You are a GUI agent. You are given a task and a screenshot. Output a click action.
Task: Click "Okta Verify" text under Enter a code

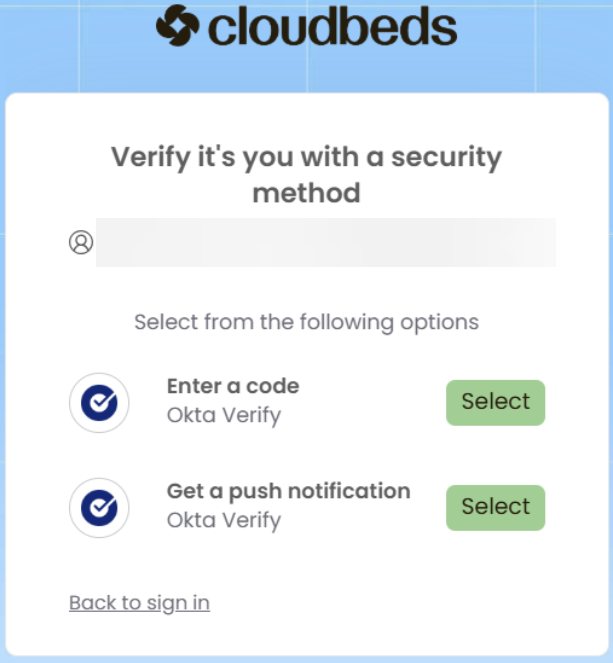pyautogui.click(x=224, y=414)
